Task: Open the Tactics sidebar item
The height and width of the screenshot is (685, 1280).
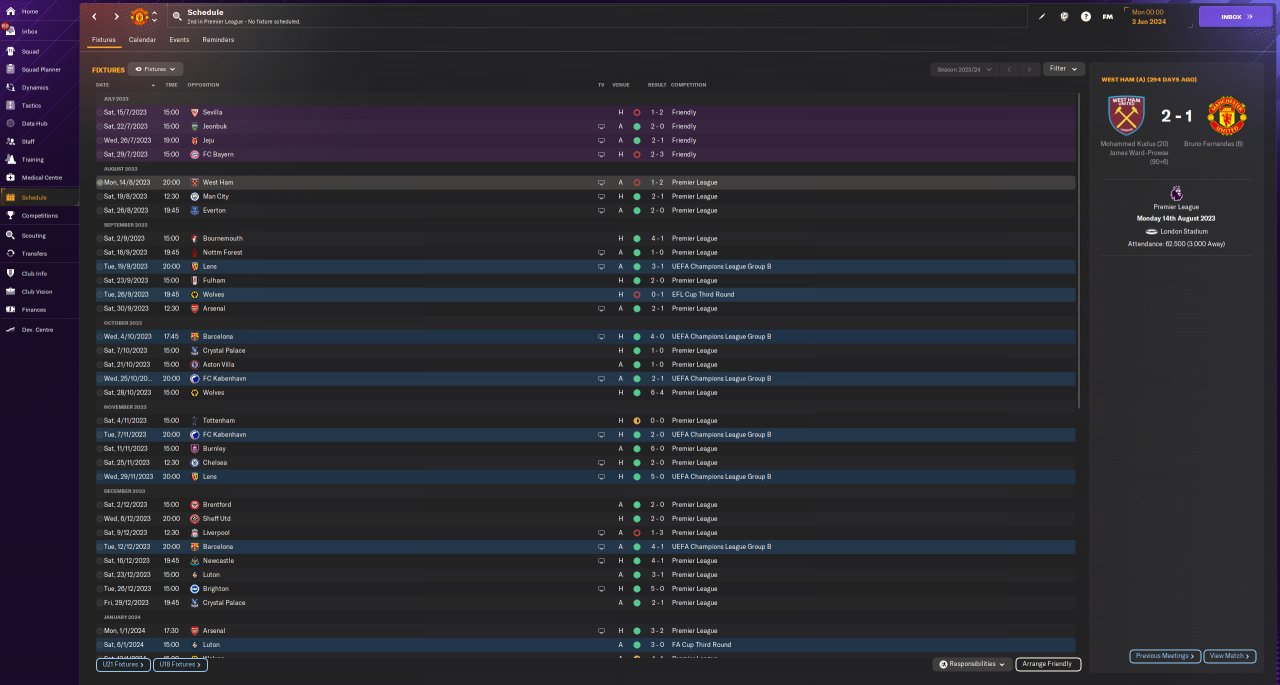Action: coord(31,105)
